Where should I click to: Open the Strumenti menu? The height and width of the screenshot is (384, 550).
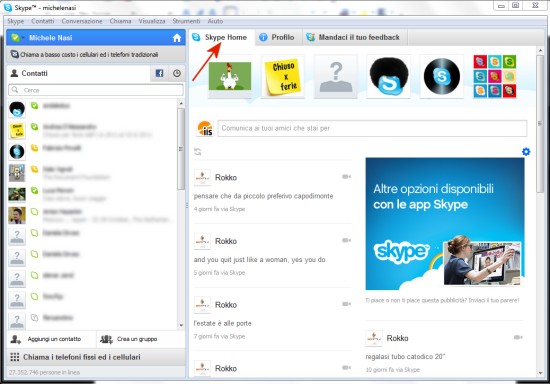pyautogui.click(x=186, y=21)
